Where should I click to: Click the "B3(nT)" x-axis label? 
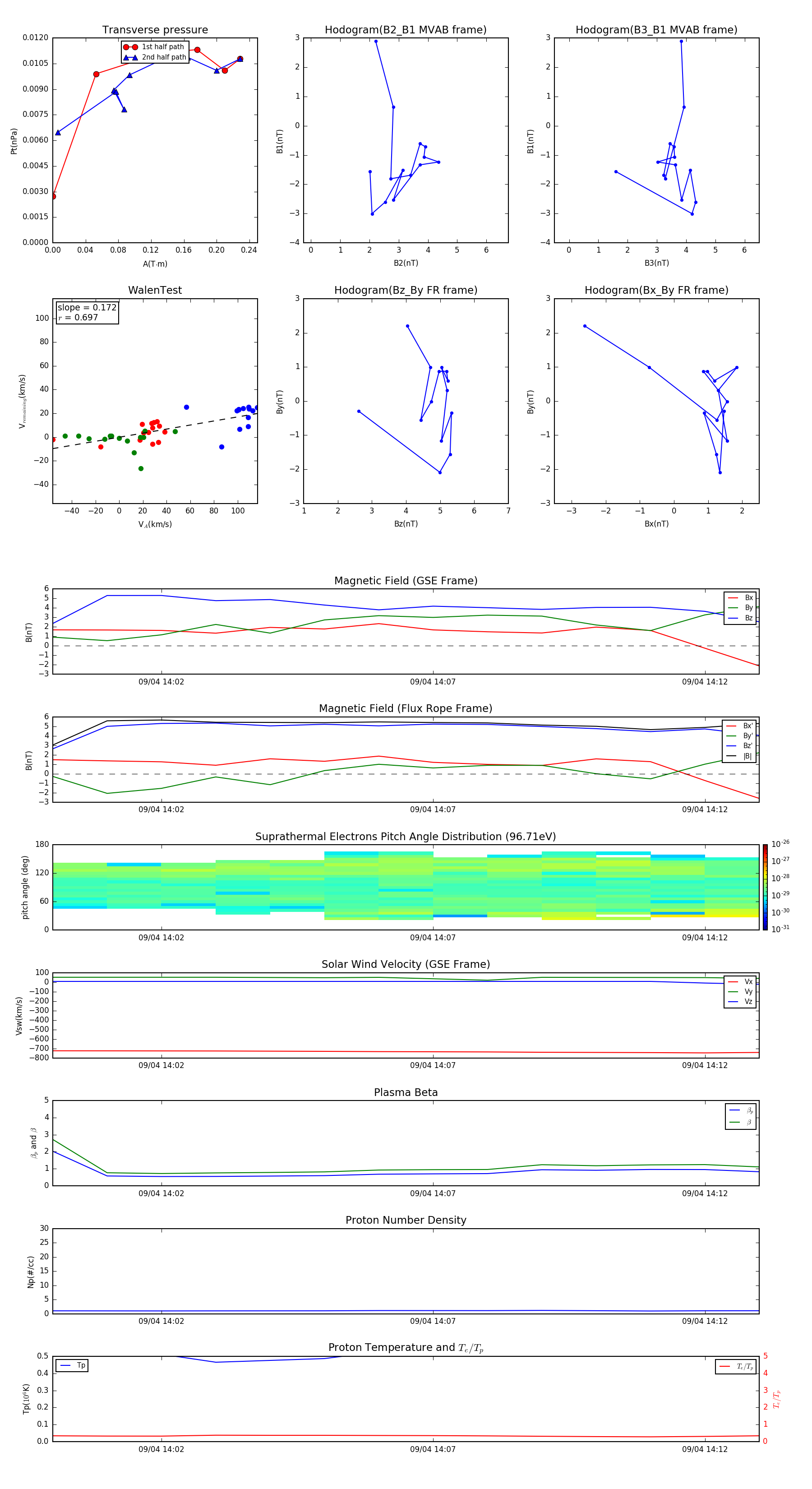(656, 263)
